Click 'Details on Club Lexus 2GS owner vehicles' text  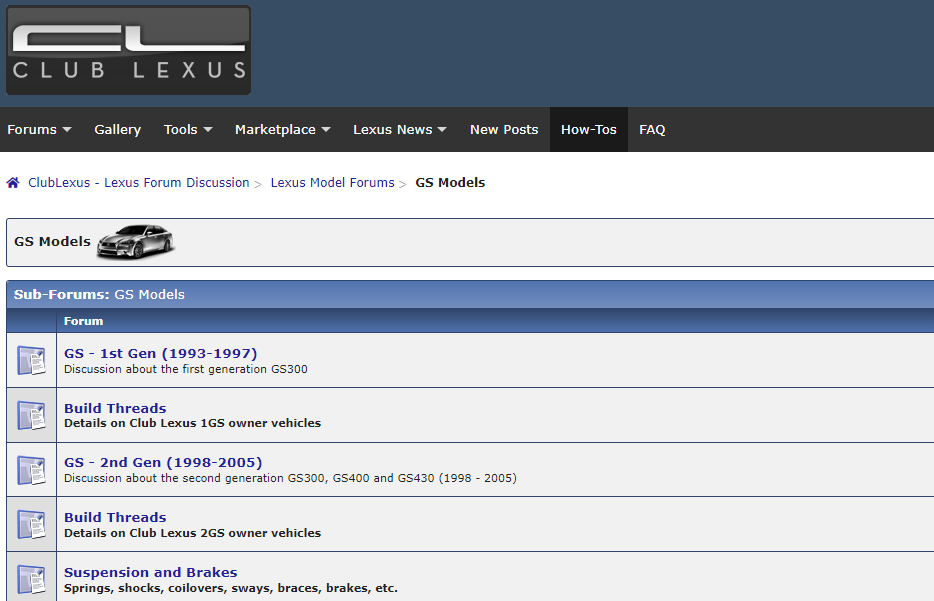(x=192, y=533)
